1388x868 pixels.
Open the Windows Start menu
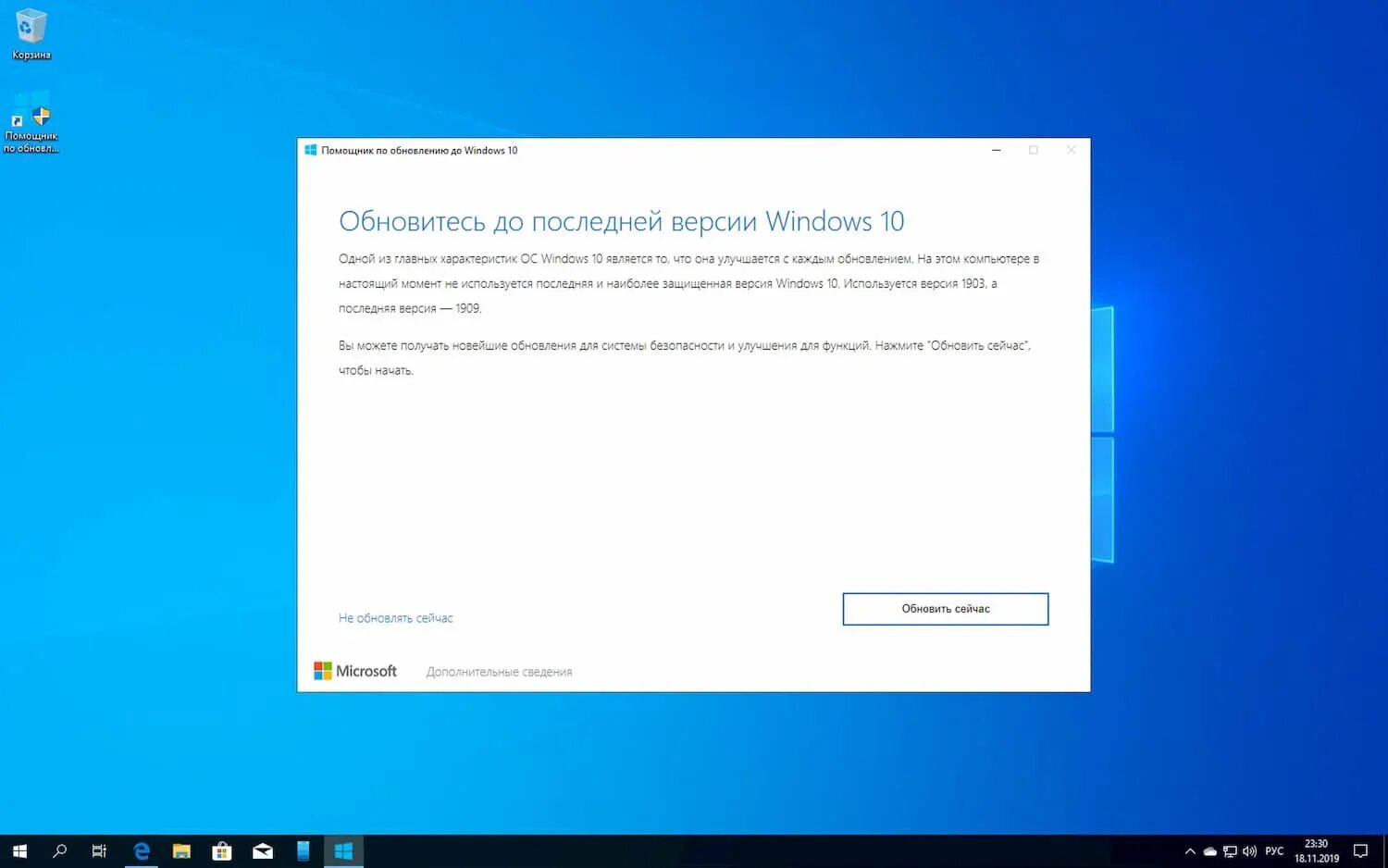click(19, 851)
